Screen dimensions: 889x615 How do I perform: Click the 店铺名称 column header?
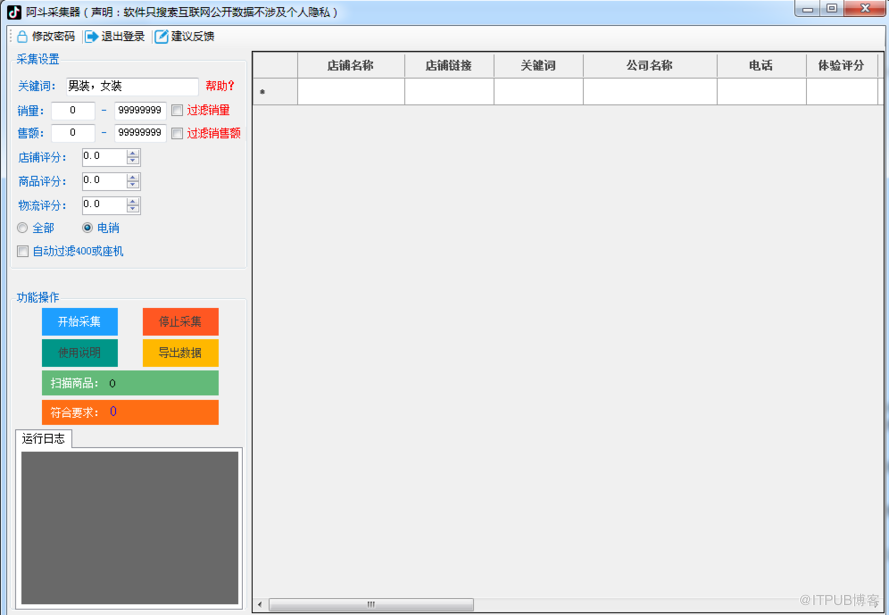[x=350, y=65]
